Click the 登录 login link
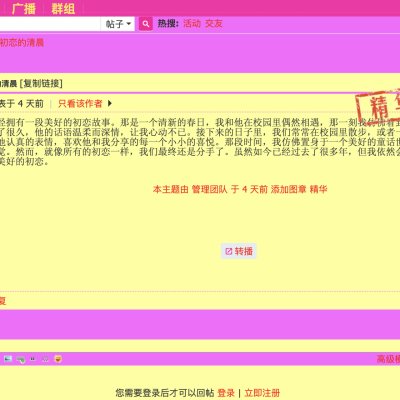The image size is (400, 400). pos(226,393)
